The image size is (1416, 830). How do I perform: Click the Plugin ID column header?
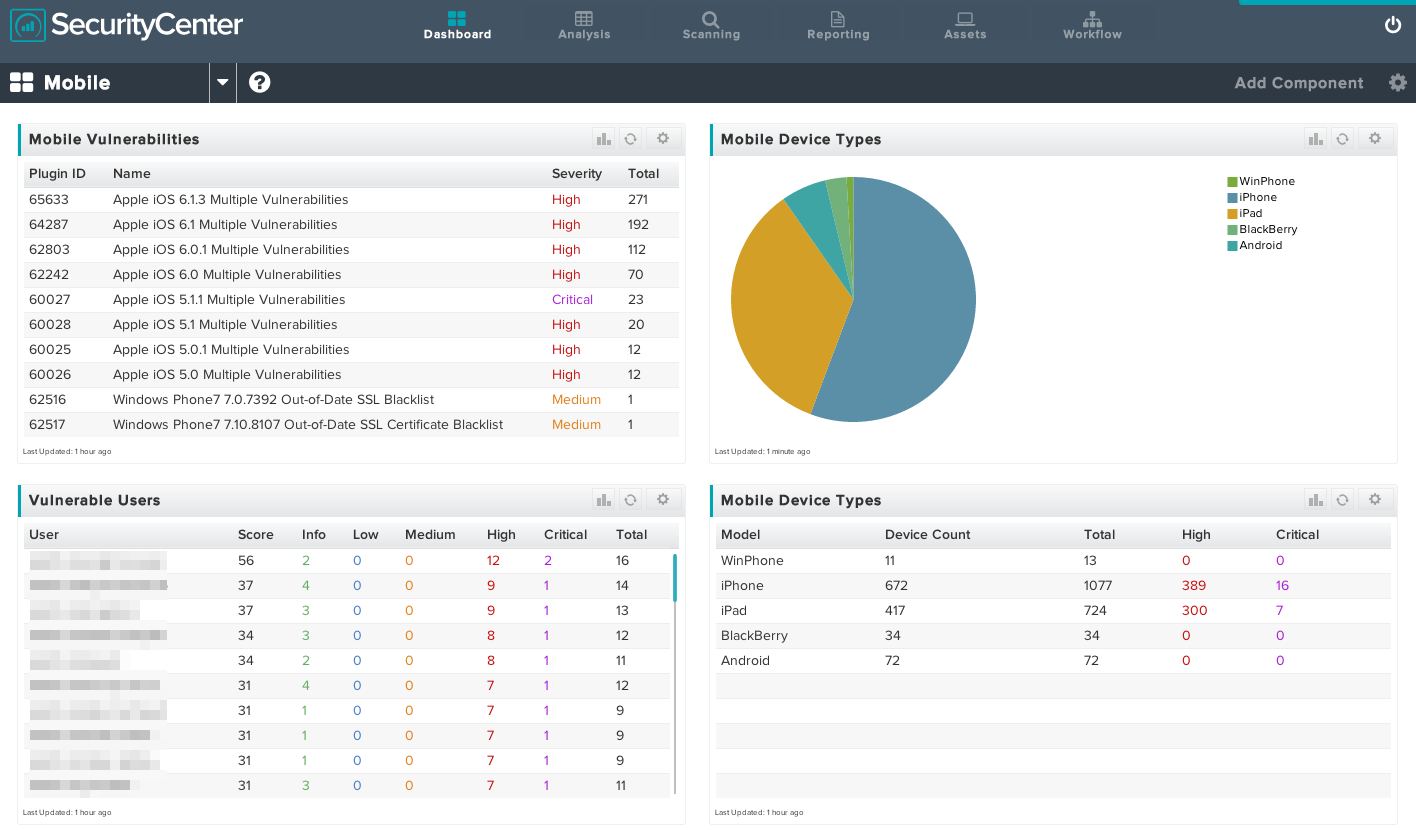coord(57,174)
